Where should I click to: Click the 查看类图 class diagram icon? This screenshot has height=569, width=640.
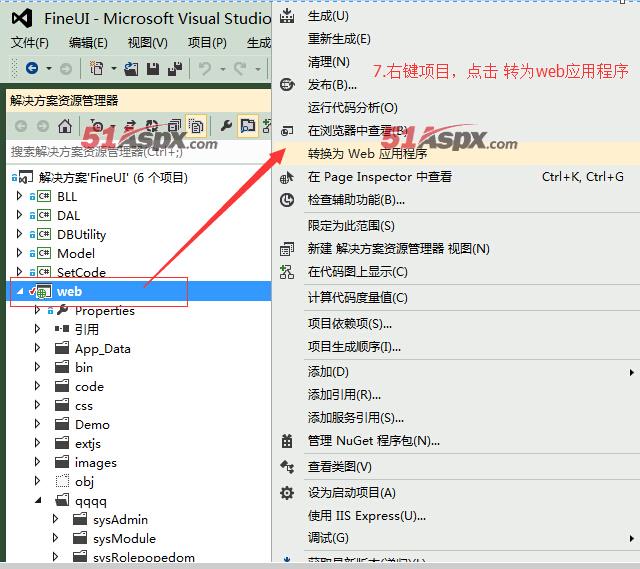287,467
